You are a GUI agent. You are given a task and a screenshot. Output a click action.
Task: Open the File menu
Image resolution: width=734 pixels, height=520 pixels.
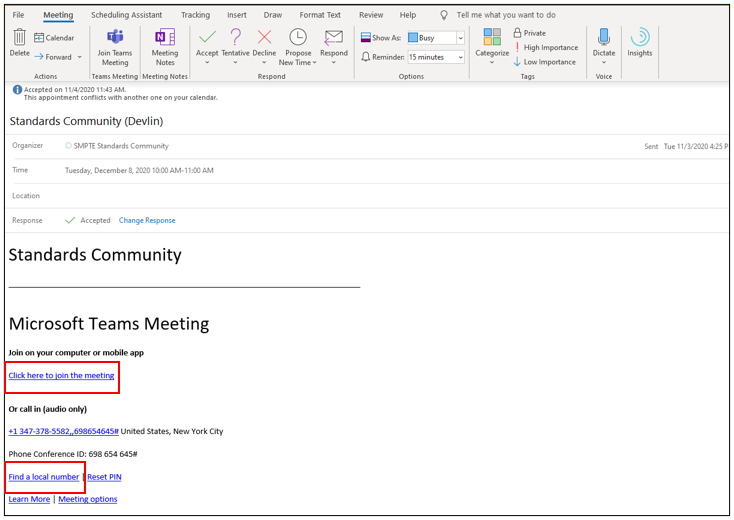coord(18,15)
